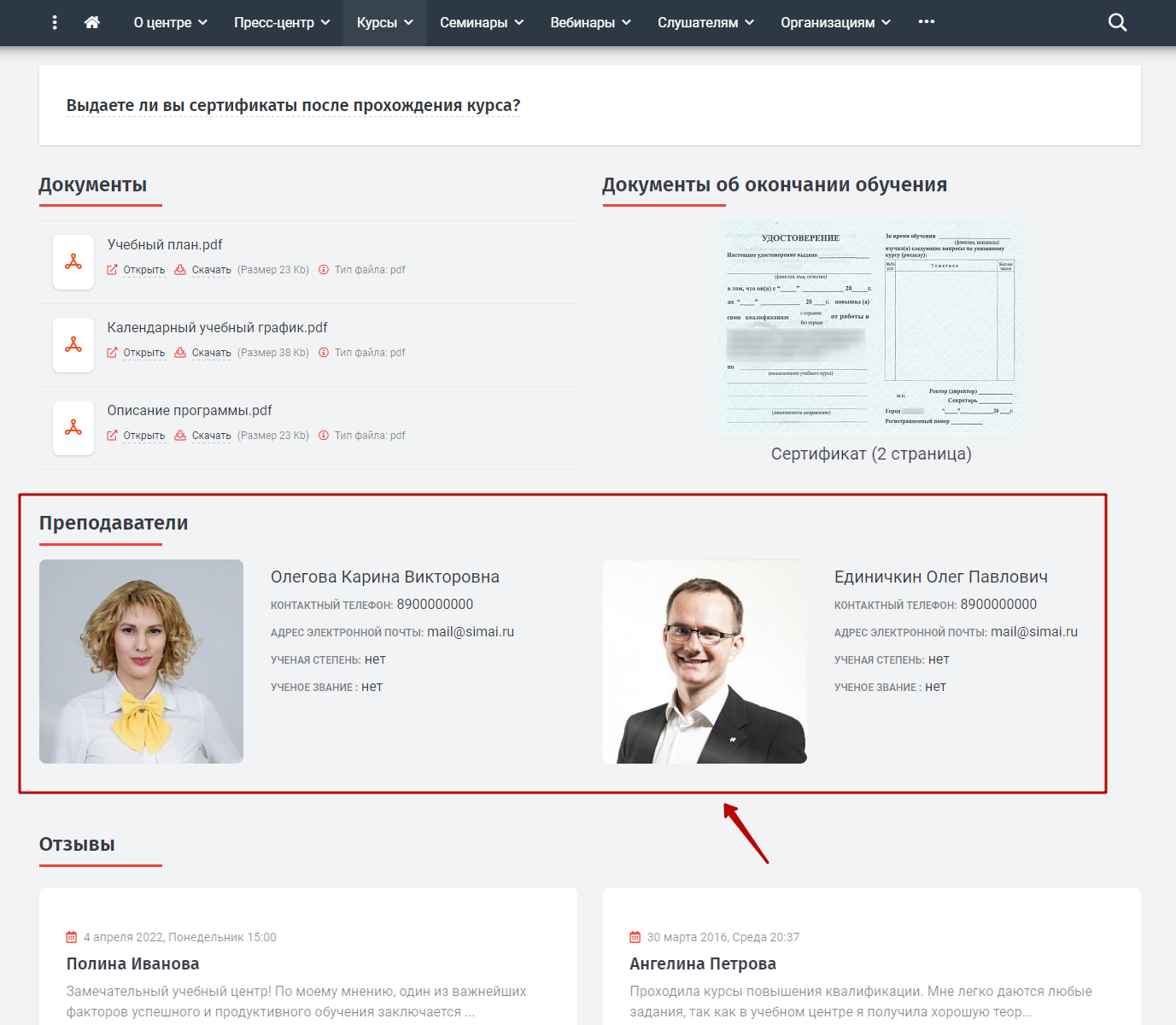Click Скачать link for Календарный учебный график.pdf

pyautogui.click(x=203, y=353)
